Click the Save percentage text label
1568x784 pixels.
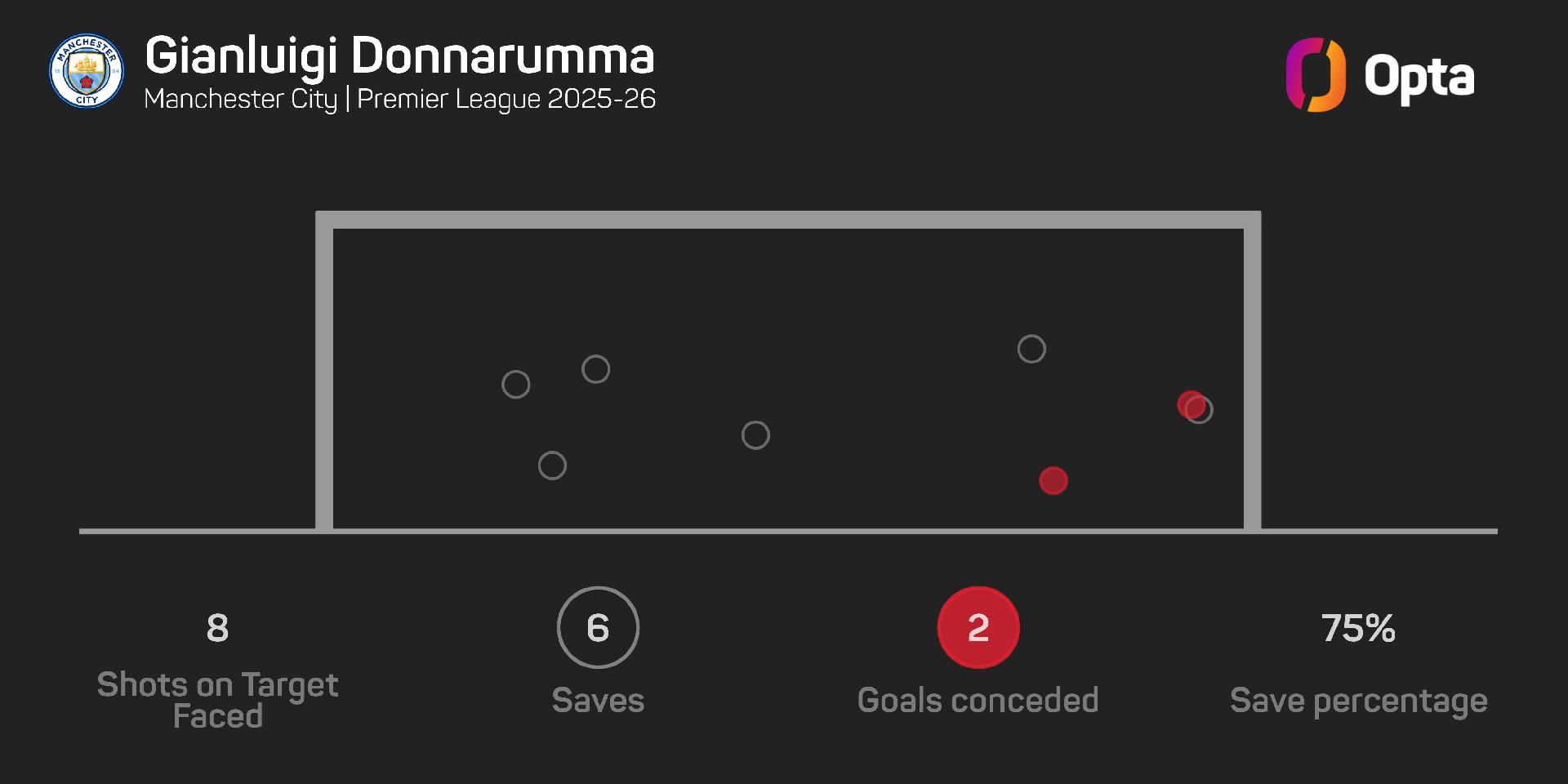click(x=1358, y=700)
